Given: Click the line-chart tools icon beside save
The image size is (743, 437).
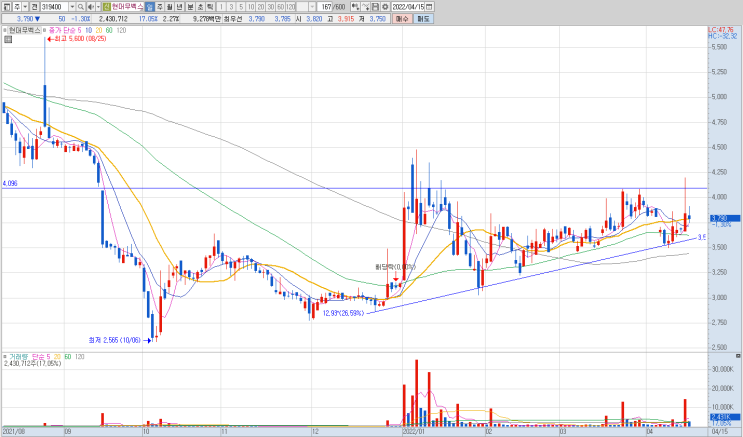Looking at the screenshot, I should click(x=365, y=7).
